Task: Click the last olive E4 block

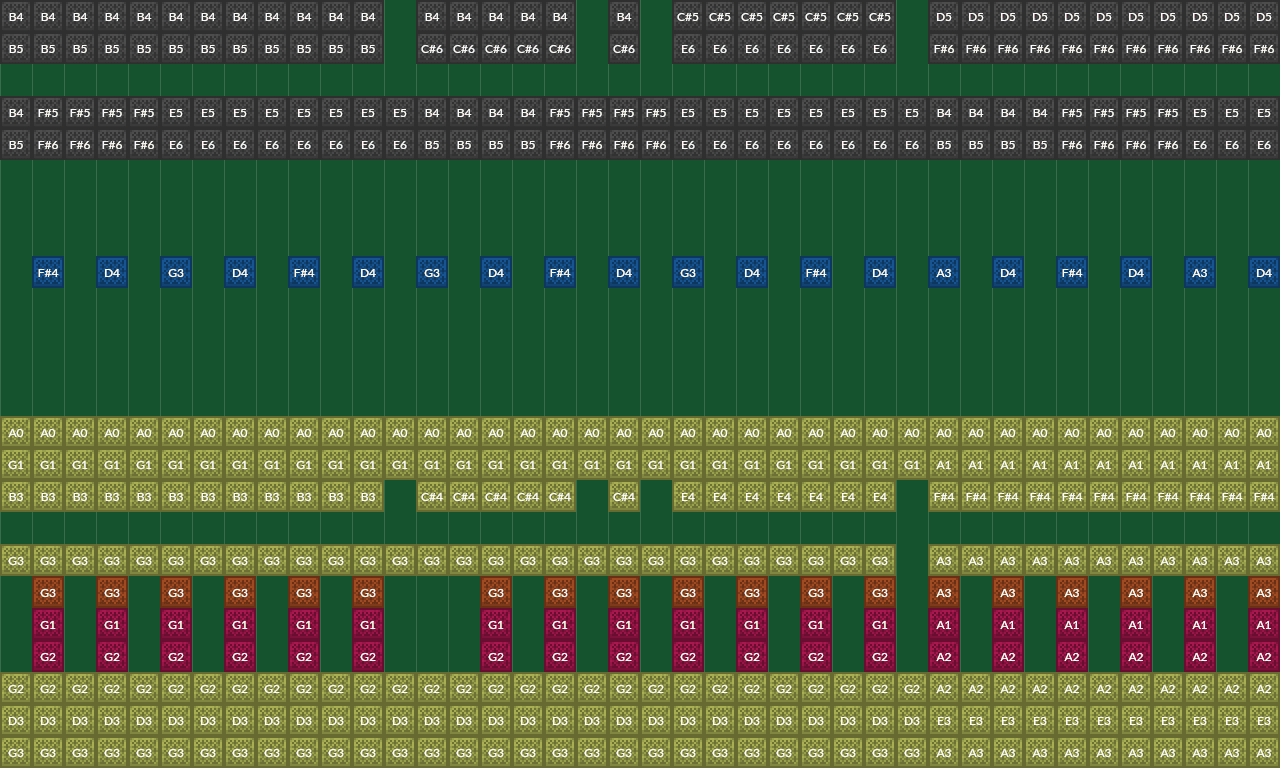Action: coord(880,497)
